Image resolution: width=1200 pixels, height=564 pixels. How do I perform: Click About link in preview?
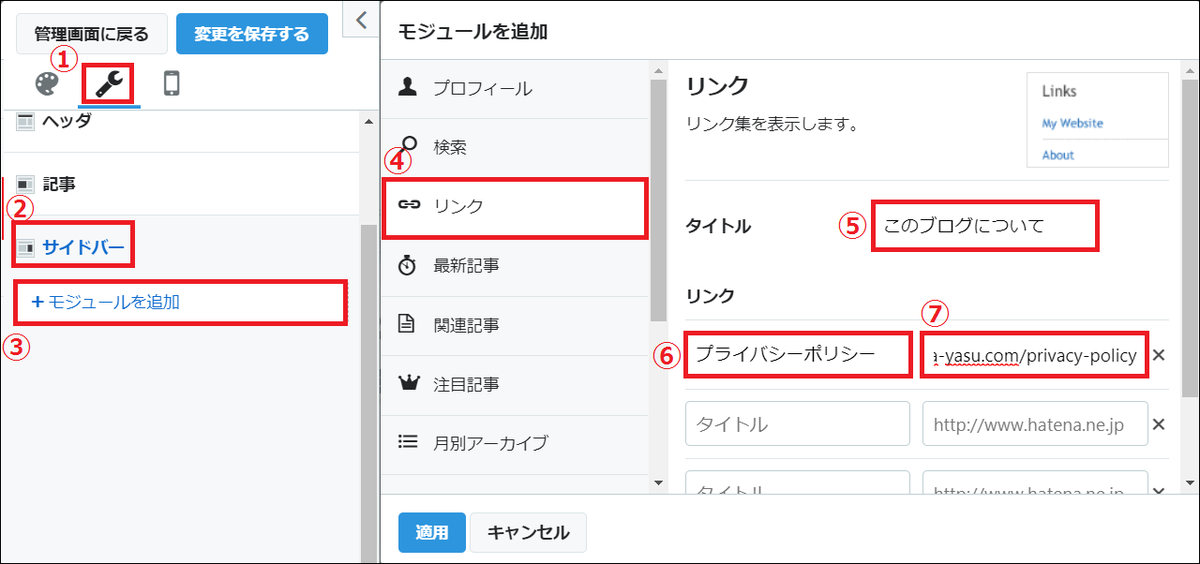1058,155
